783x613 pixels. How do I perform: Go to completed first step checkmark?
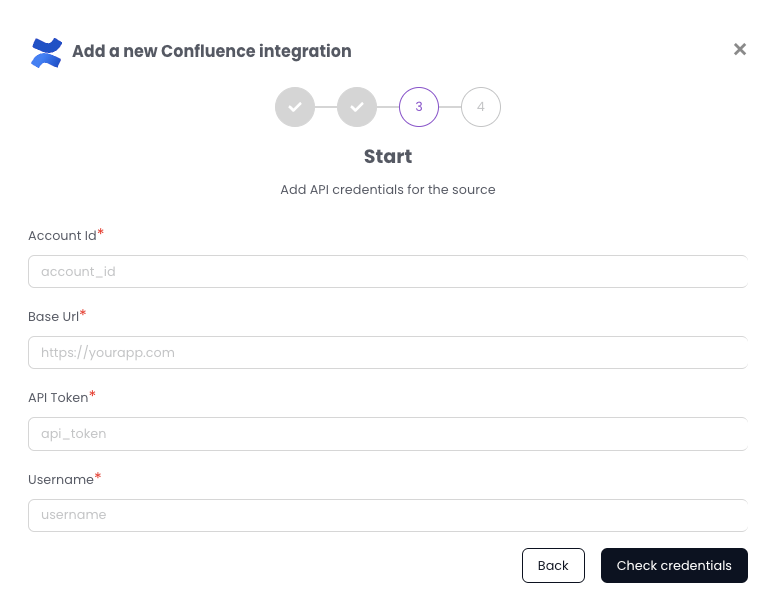(x=295, y=107)
